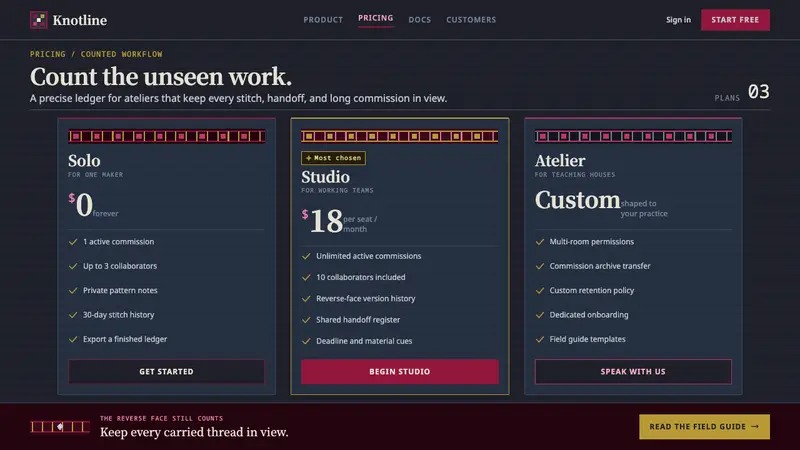Click checkmark beside Dedicated onboarding

540,315
